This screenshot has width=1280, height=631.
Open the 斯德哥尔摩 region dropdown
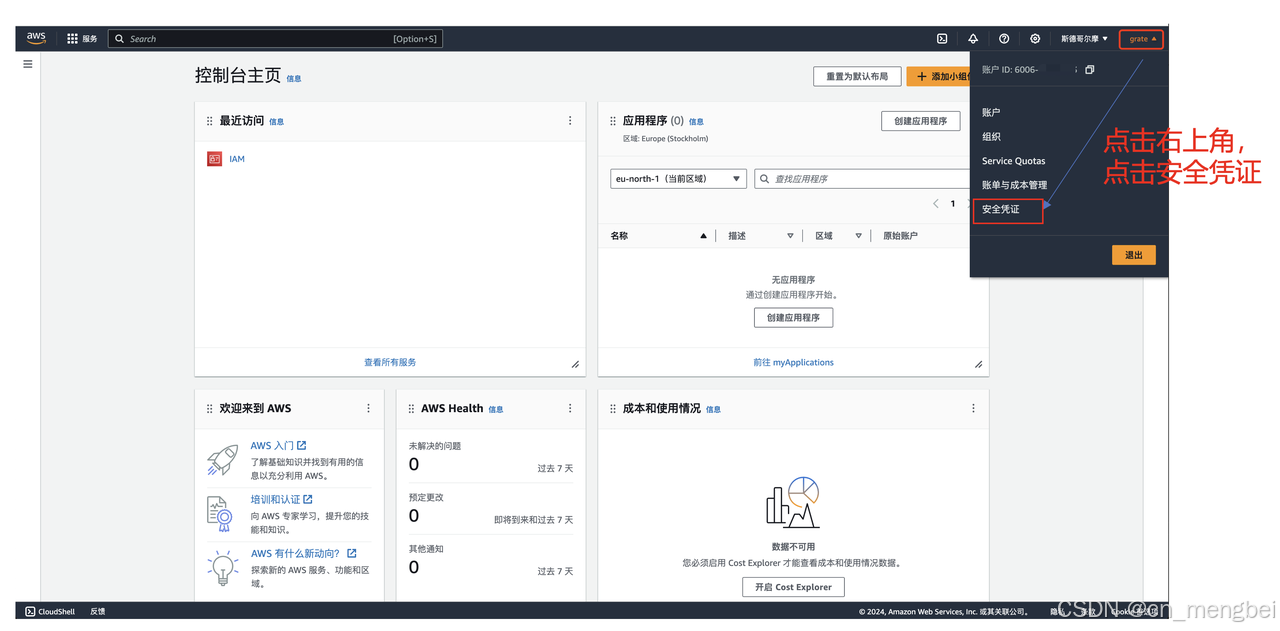pyautogui.click(x=1083, y=38)
